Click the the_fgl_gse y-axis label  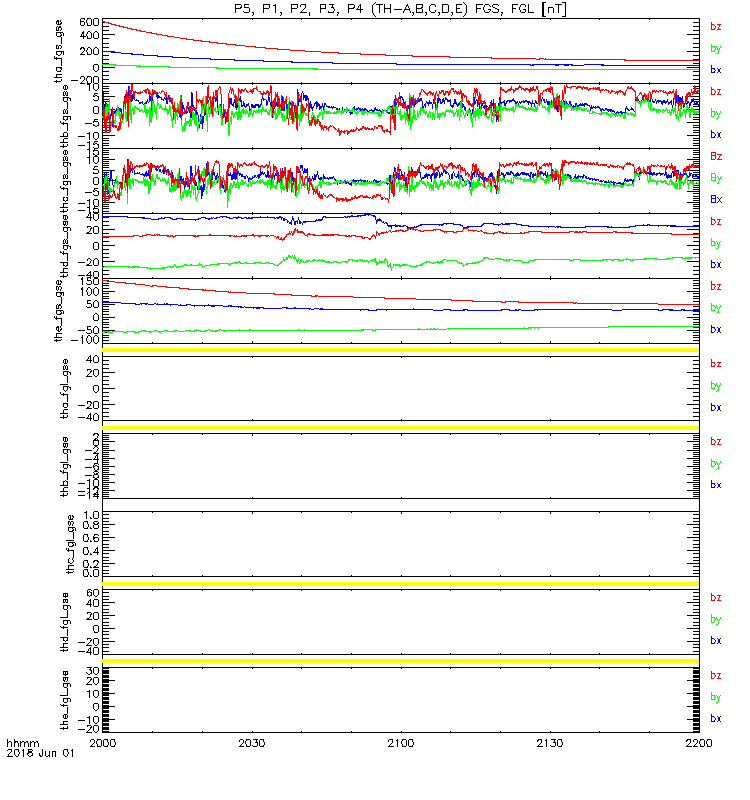click(x=65, y=700)
